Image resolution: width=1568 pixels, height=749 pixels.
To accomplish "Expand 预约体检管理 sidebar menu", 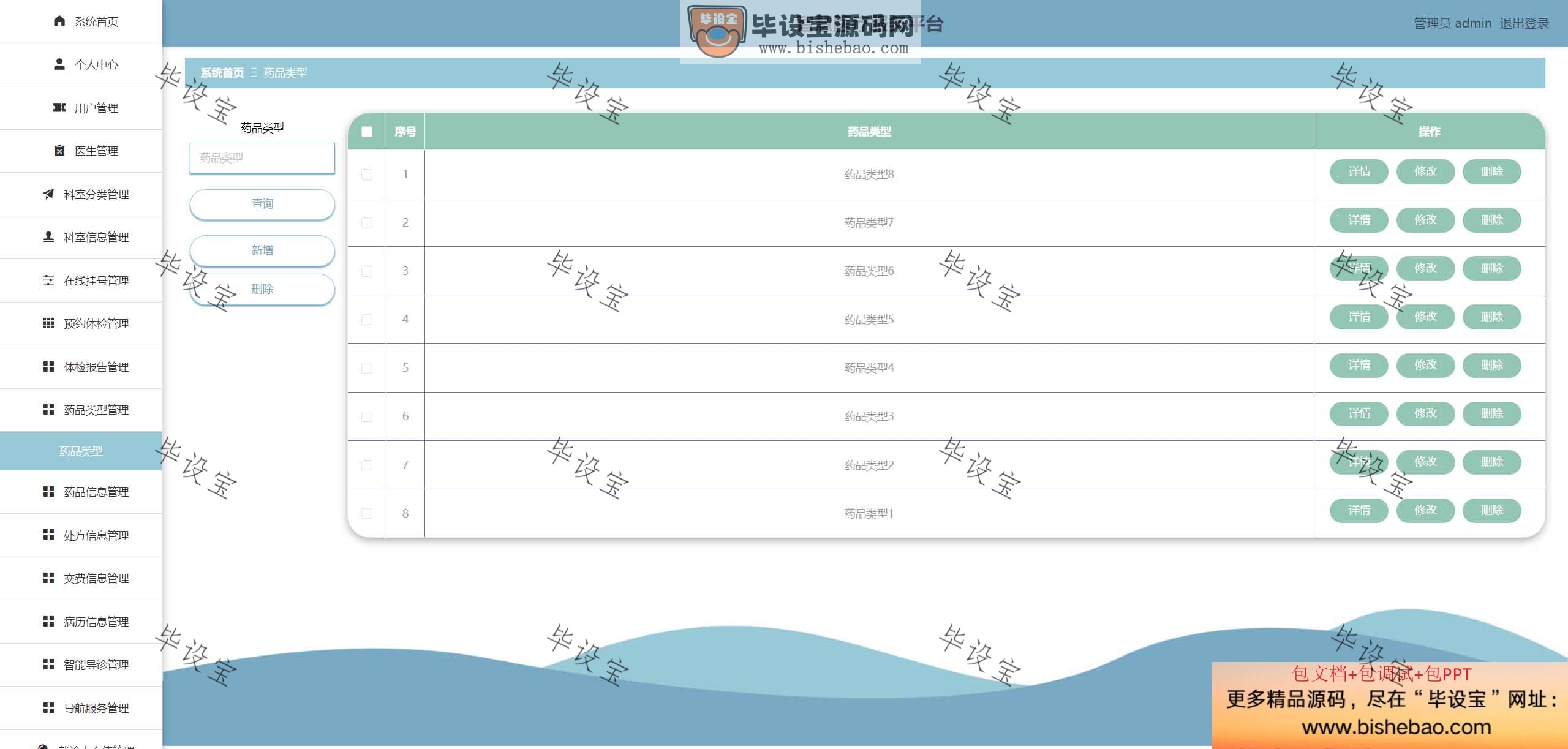I will click(81, 323).
